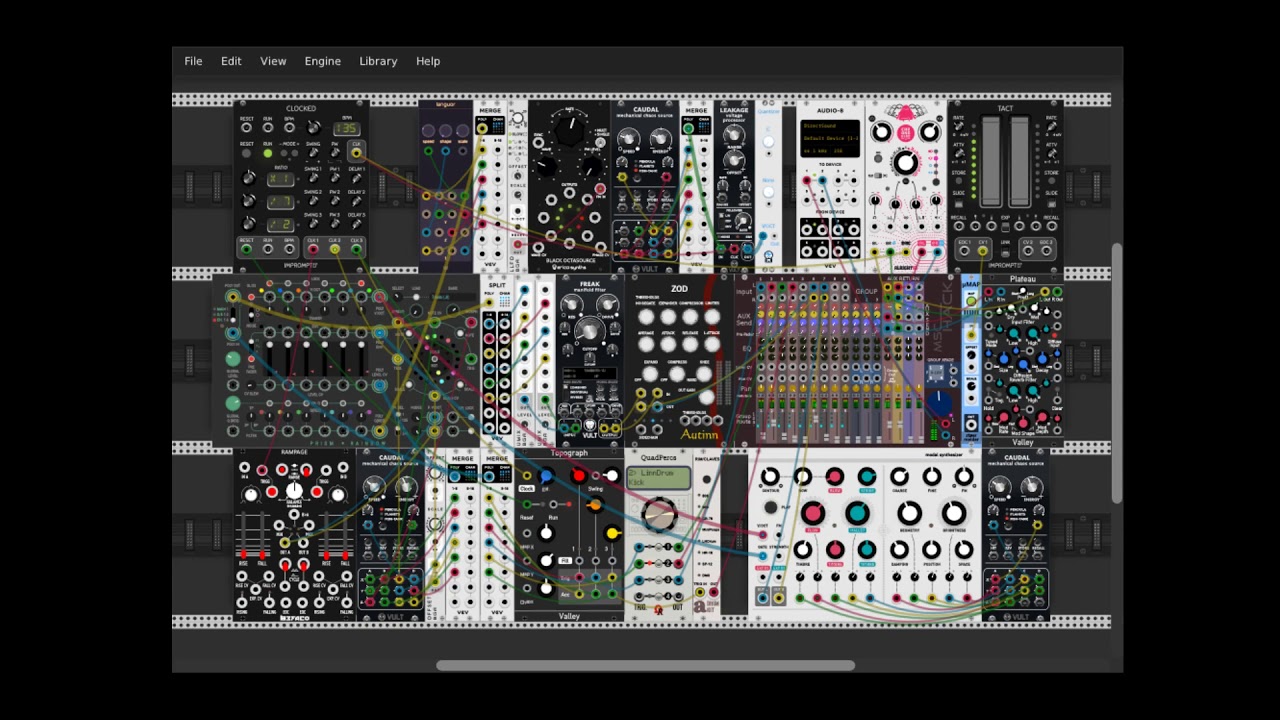The width and height of the screenshot is (1280, 720).
Task: Click the mode plus button on Clocked
Action: click(x=296, y=154)
